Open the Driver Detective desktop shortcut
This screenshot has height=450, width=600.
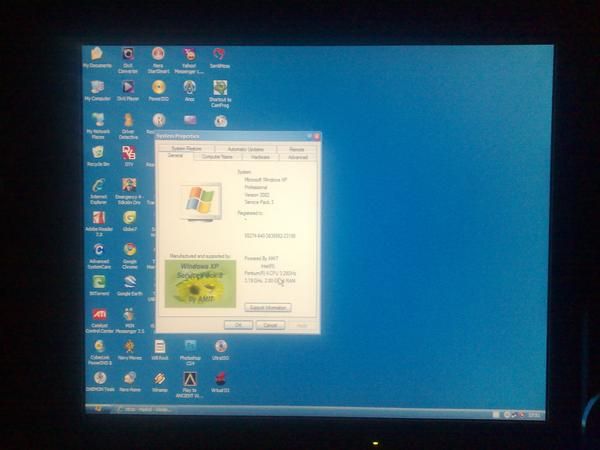(128, 126)
